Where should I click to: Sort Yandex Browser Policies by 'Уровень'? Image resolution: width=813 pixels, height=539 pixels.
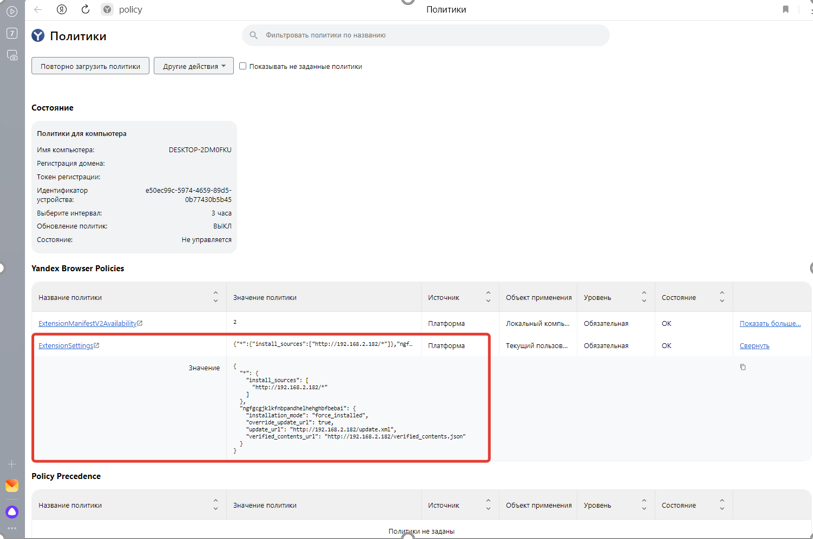pos(643,297)
